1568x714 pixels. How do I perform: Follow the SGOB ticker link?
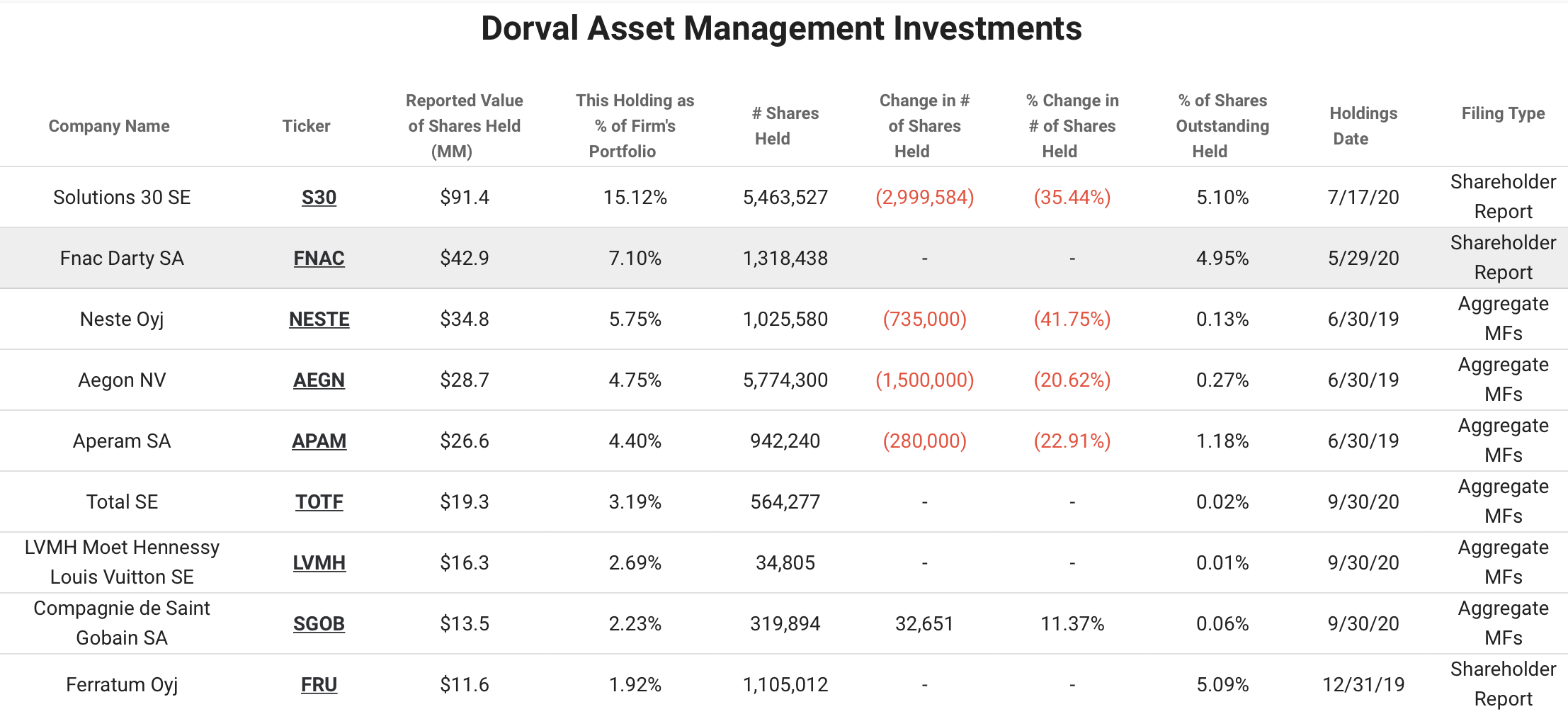click(319, 624)
